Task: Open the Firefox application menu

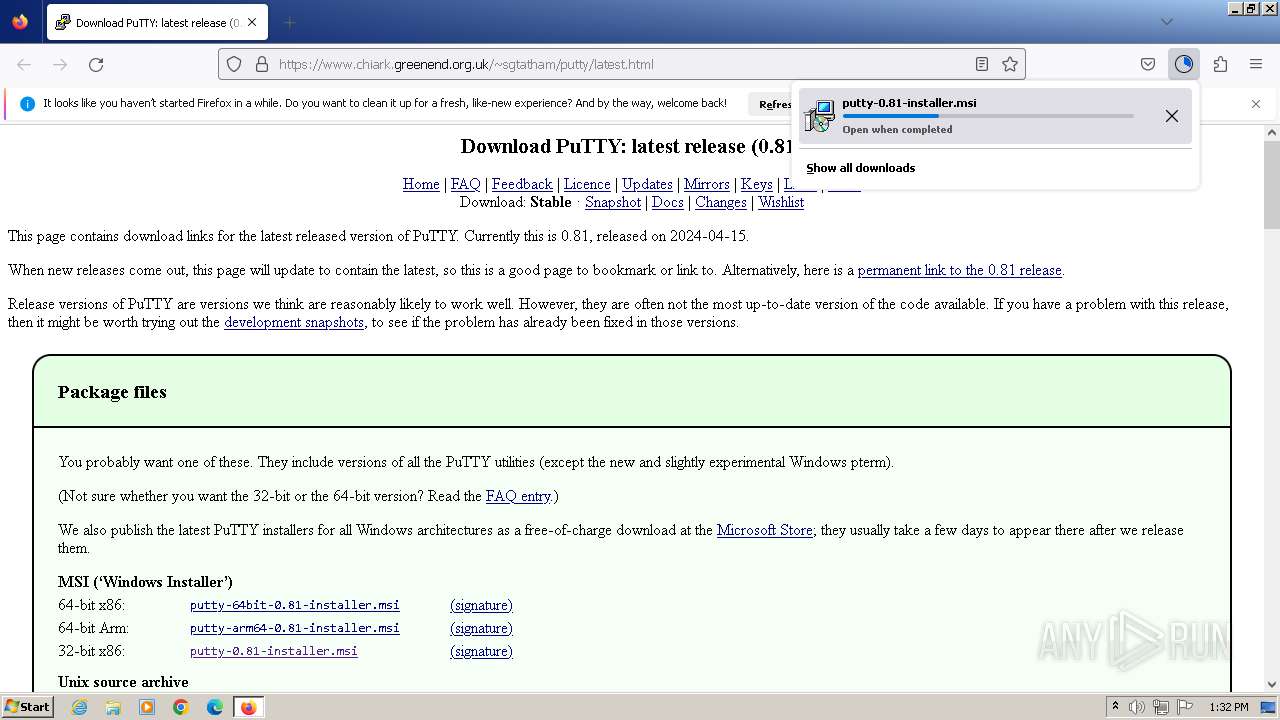Action: [1256, 64]
